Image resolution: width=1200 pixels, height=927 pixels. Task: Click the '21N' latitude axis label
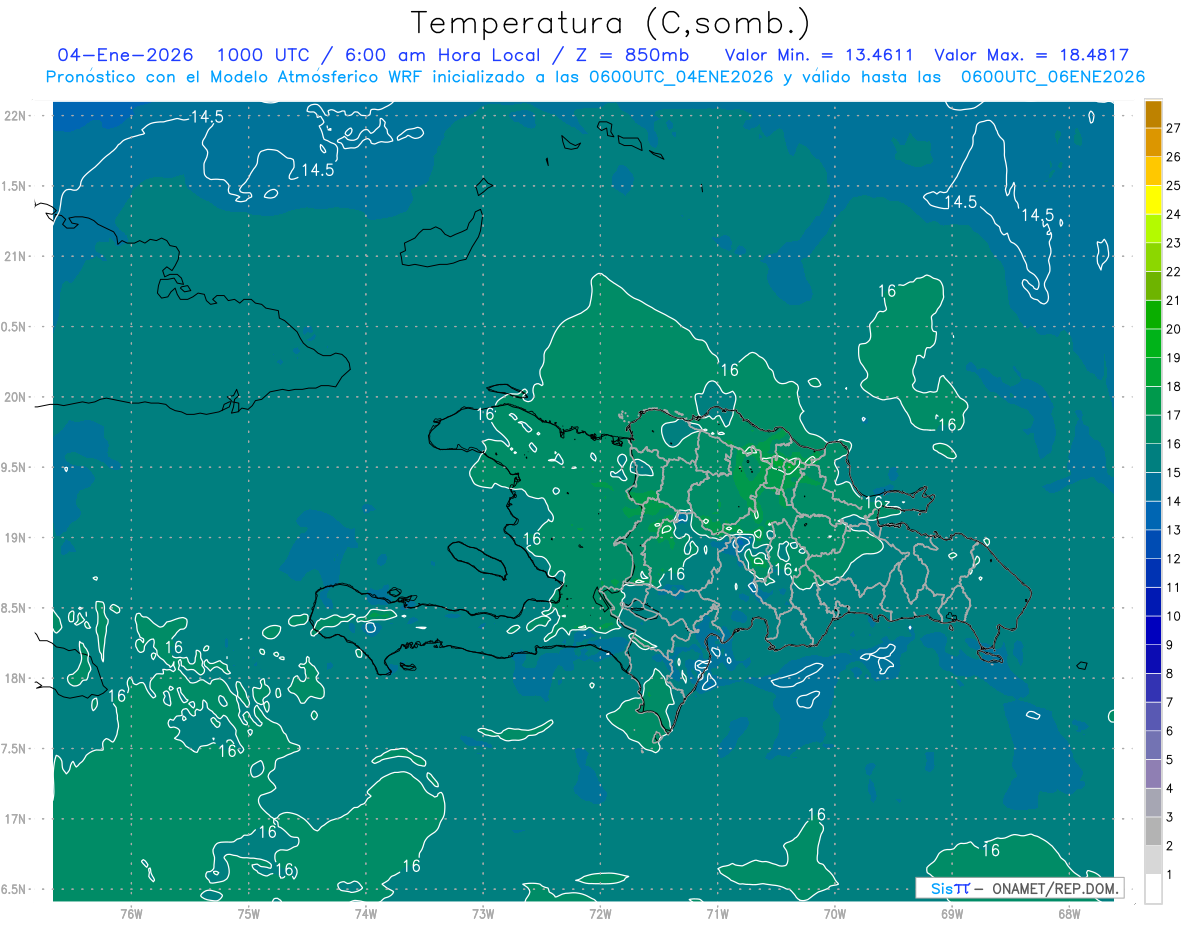[15, 257]
